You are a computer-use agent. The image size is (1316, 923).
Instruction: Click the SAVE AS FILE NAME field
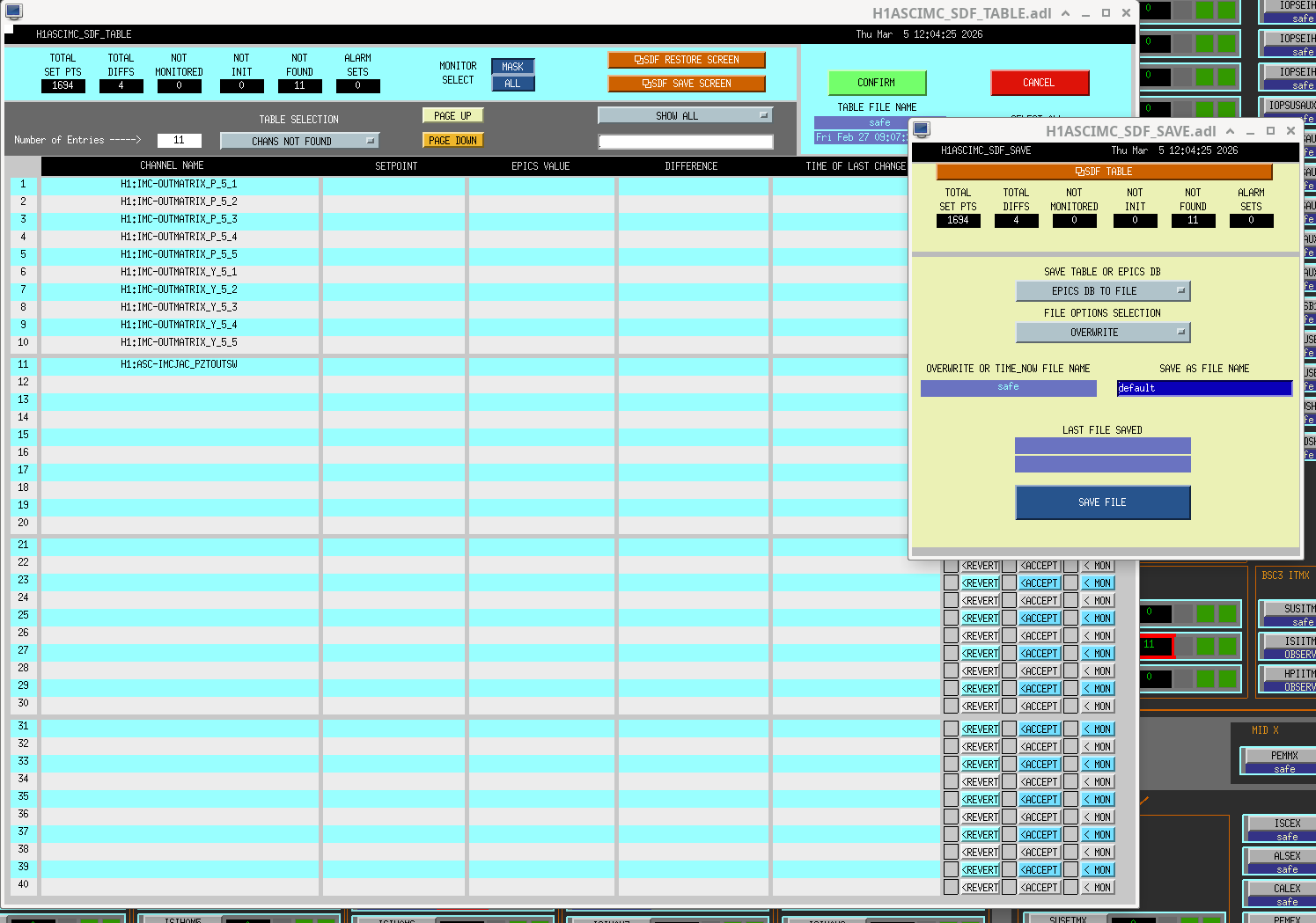click(x=1203, y=388)
